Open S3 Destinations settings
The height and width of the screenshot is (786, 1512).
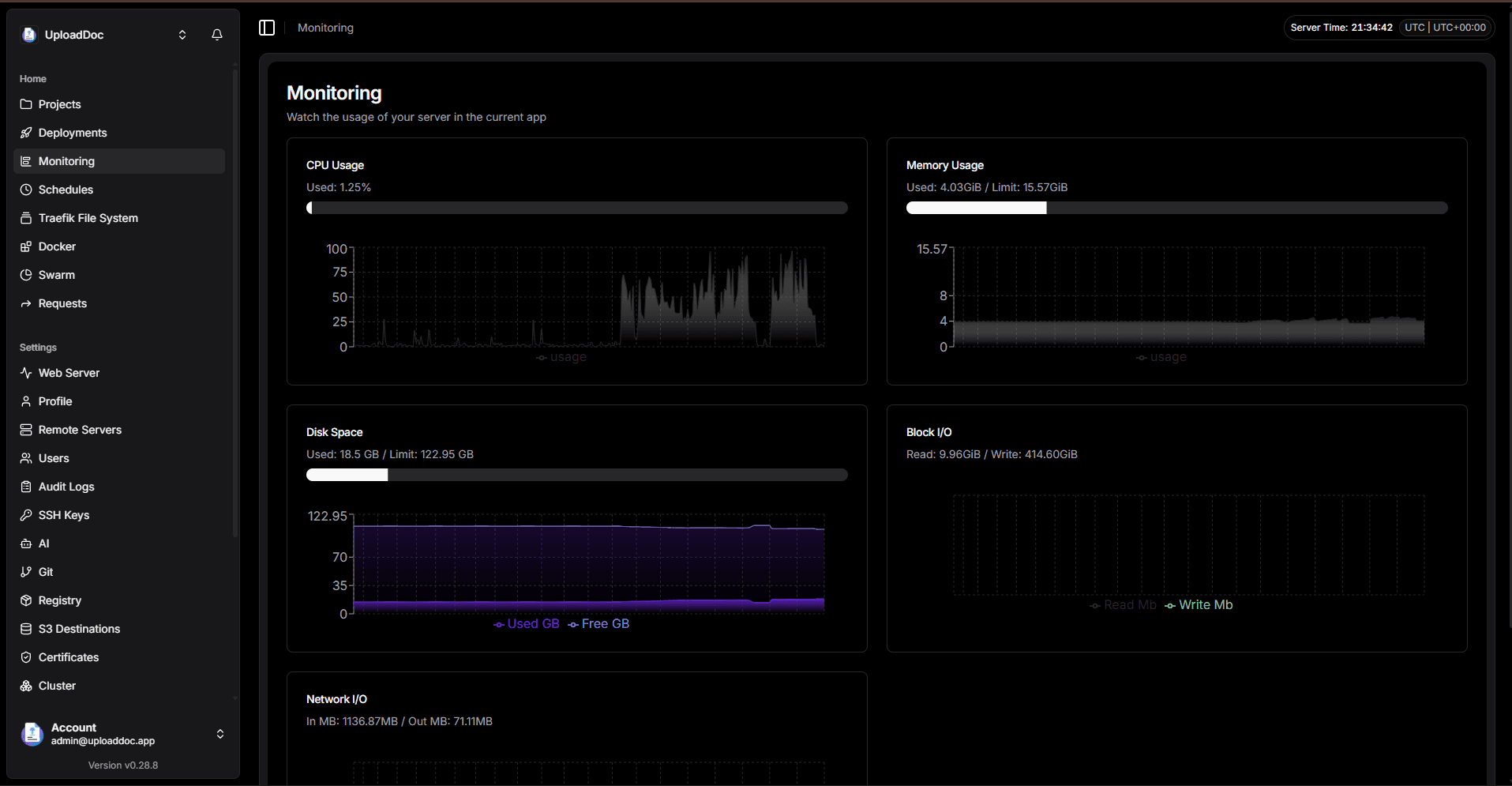[x=119, y=629]
